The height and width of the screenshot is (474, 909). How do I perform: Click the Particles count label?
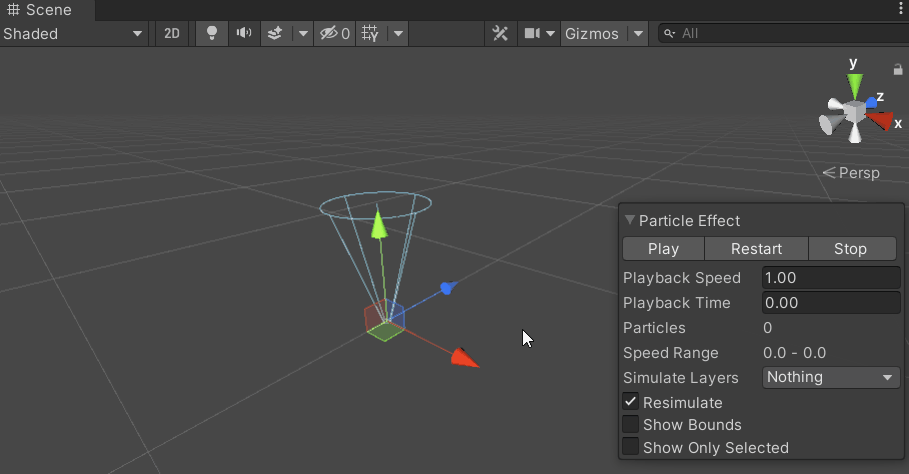click(654, 328)
